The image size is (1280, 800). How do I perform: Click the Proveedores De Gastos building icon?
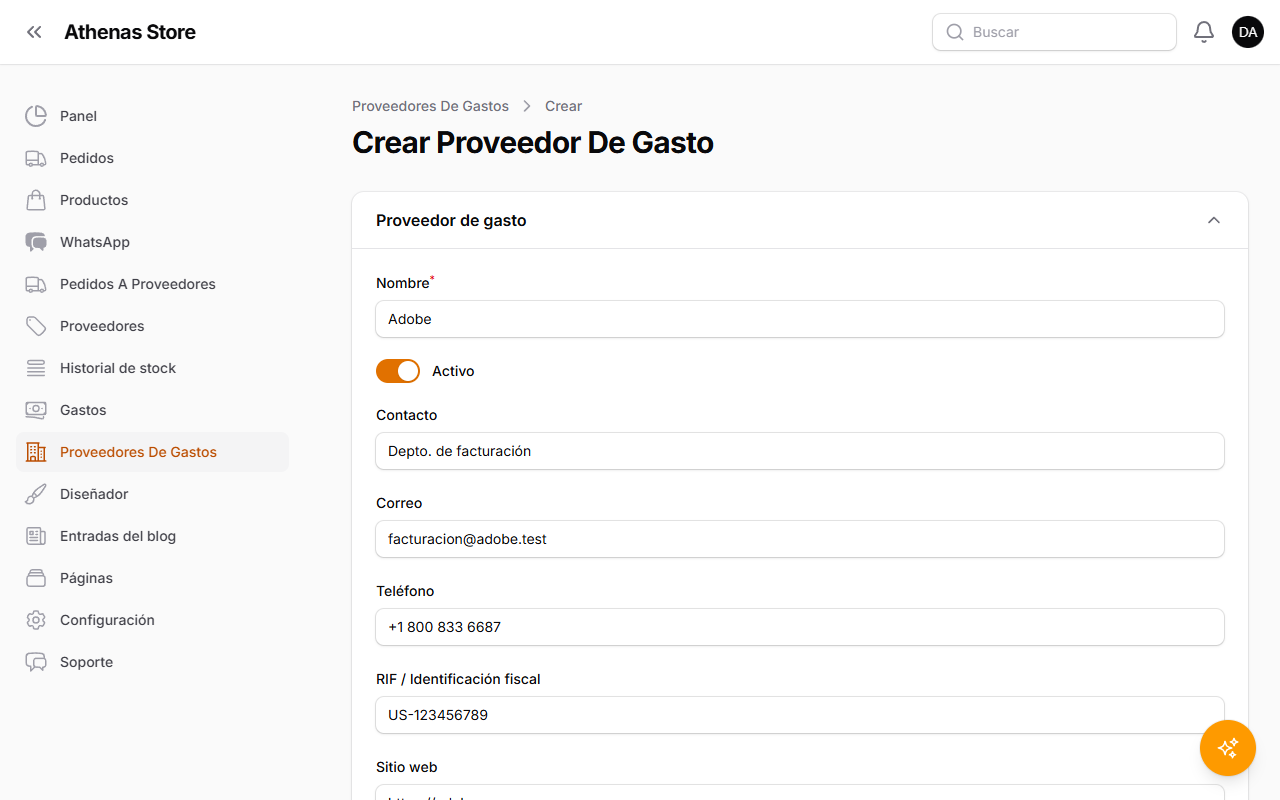(x=36, y=452)
